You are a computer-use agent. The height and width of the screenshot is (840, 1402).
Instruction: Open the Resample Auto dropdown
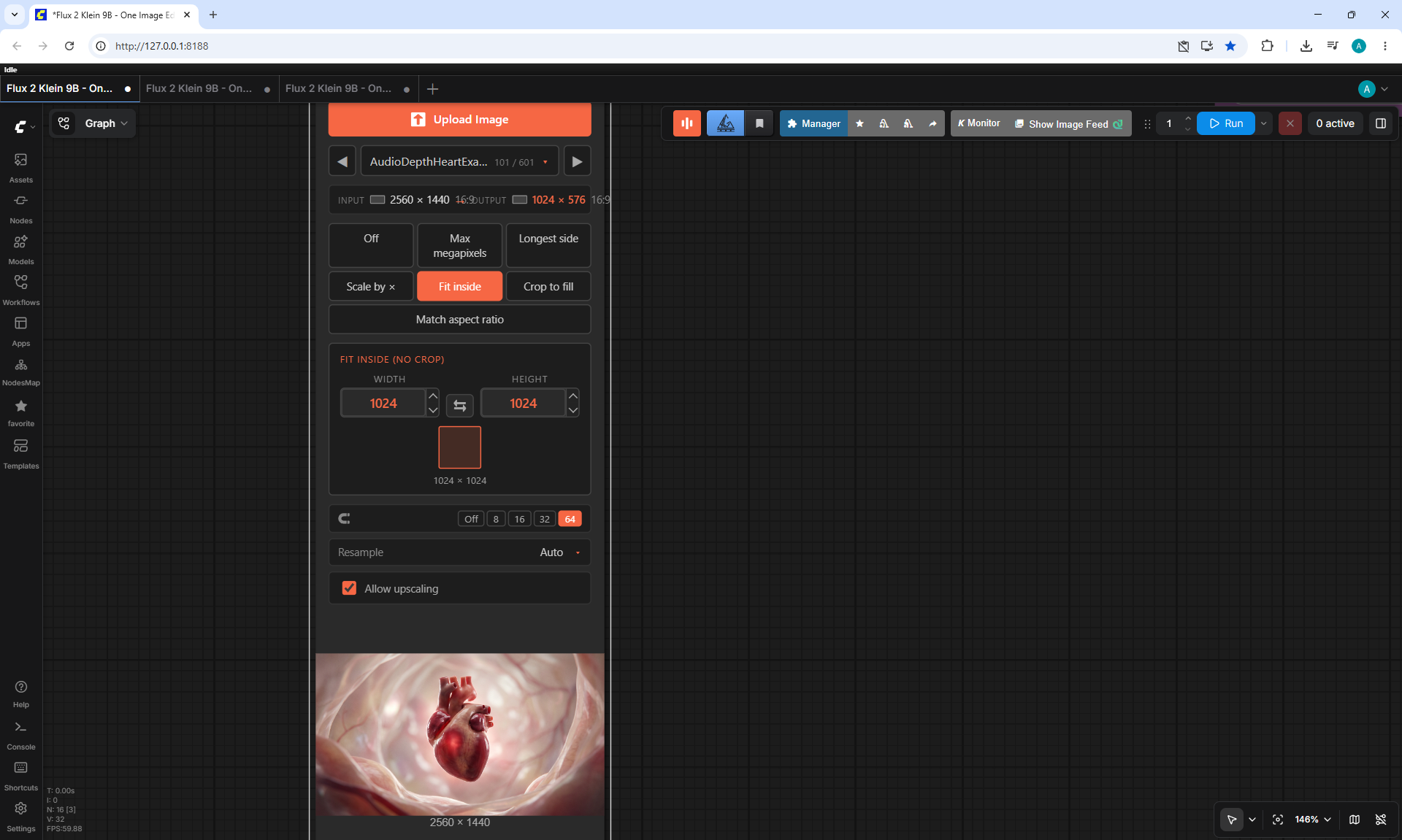[460, 552]
